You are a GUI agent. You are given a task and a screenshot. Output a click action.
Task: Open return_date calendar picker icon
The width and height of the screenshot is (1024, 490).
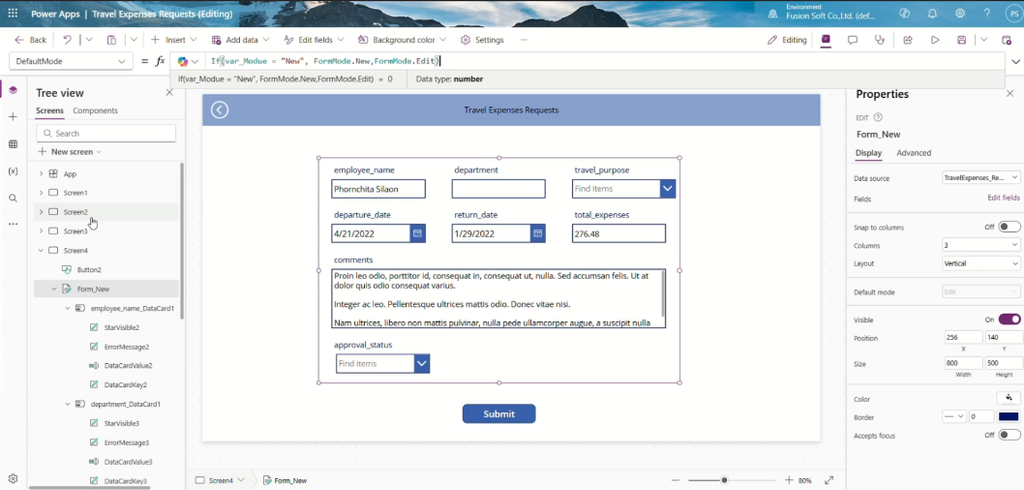click(x=538, y=233)
